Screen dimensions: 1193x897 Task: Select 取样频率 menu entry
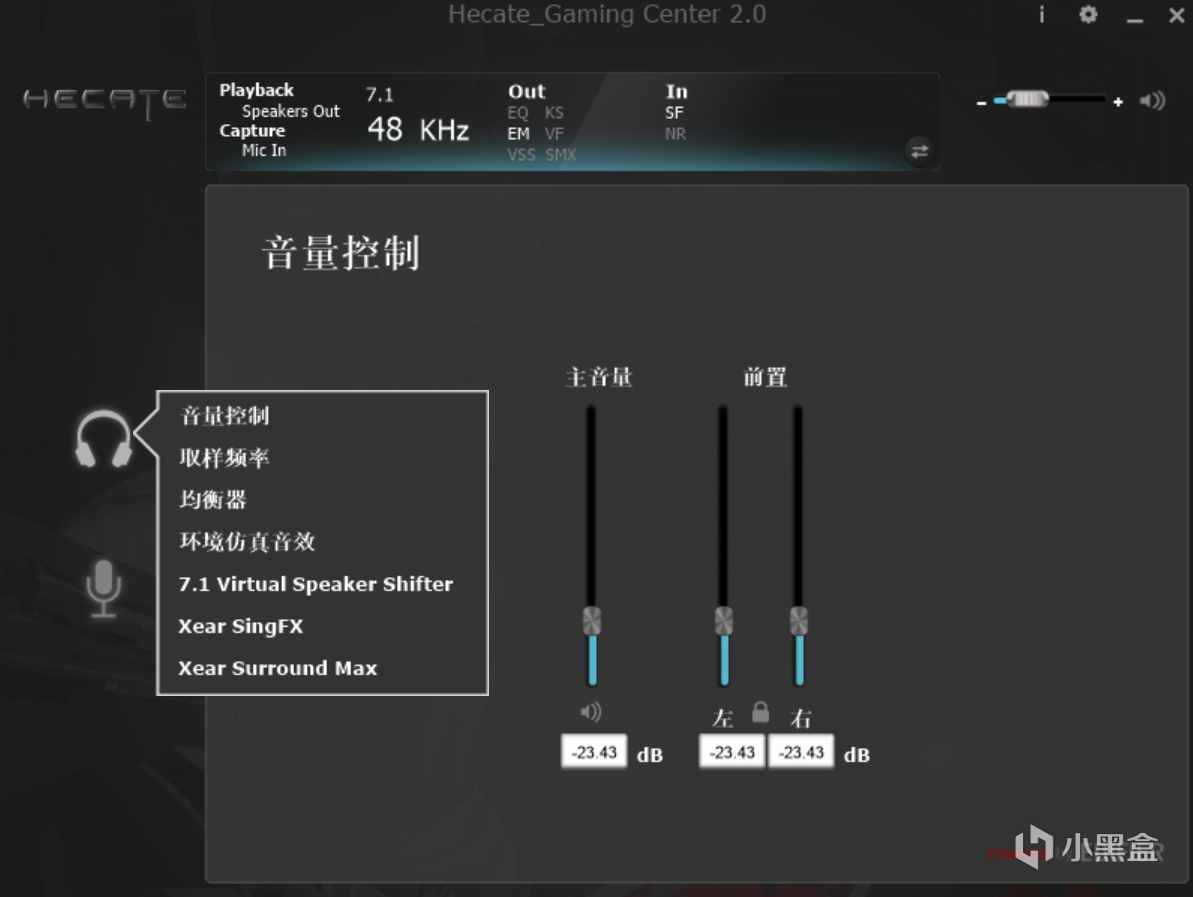(x=224, y=457)
